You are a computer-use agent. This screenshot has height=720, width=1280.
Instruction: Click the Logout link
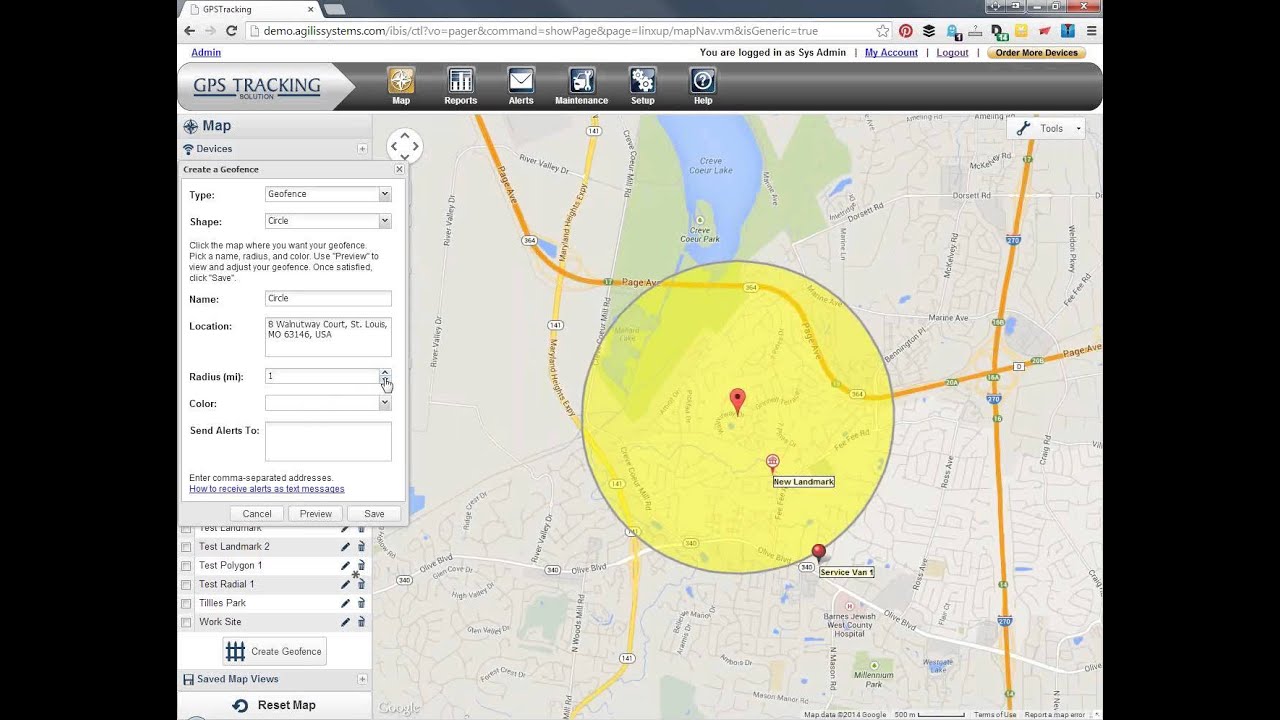952,53
